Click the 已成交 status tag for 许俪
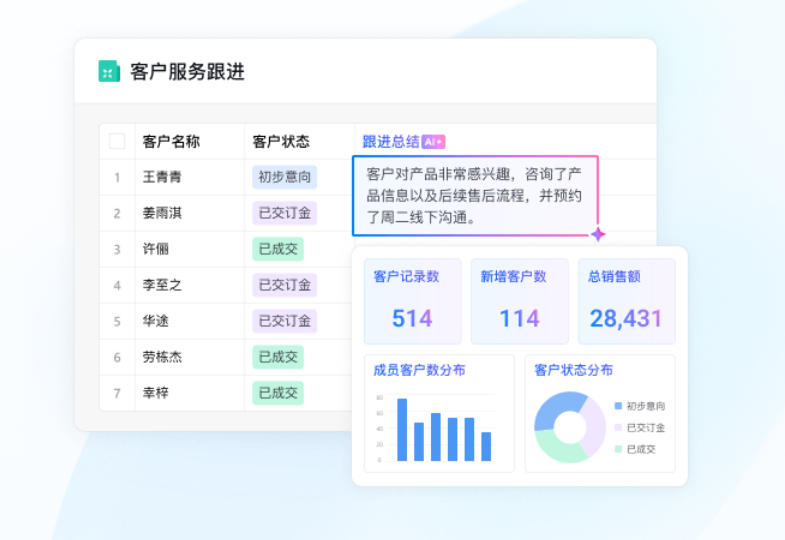The image size is (785, 540). (x=278, y=249)
